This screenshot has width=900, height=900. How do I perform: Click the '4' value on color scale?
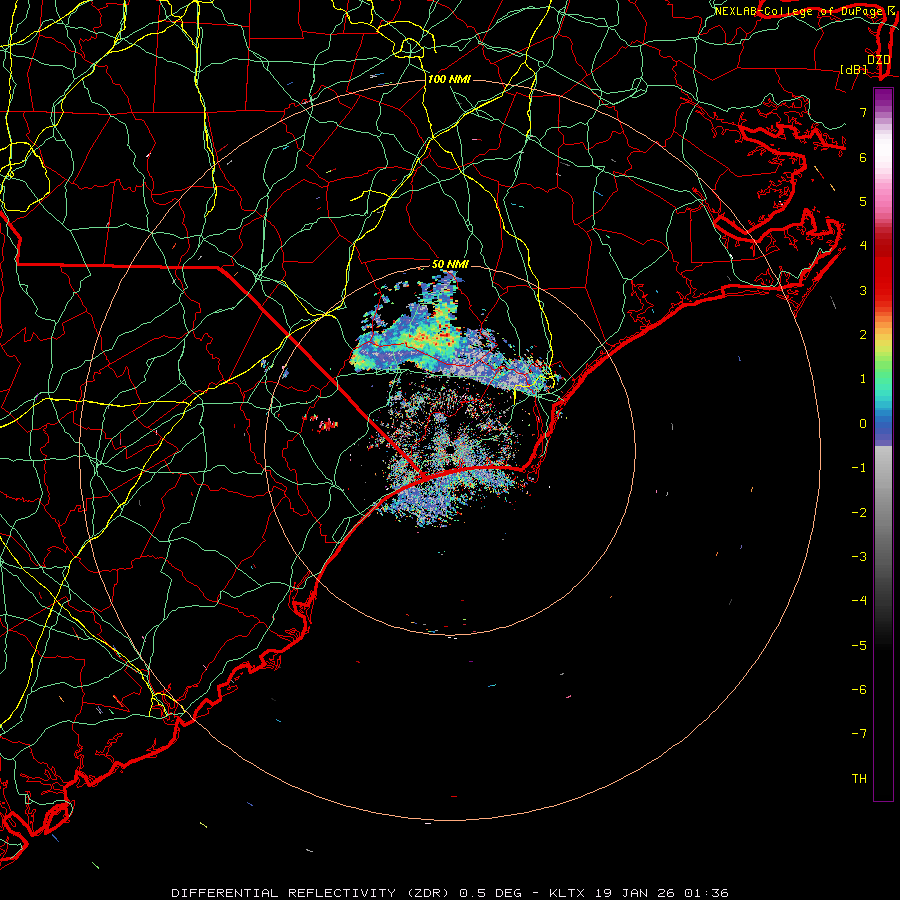click(863, 246)
